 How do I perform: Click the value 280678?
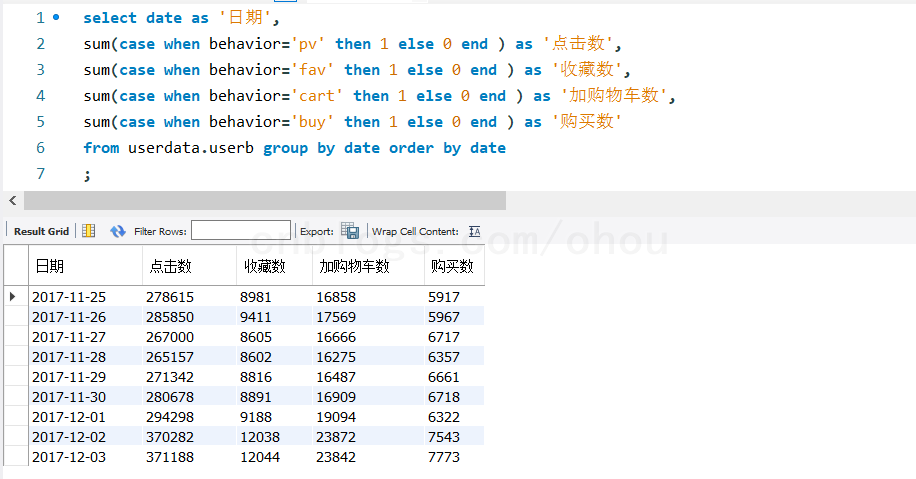click(x=170, y=397)
